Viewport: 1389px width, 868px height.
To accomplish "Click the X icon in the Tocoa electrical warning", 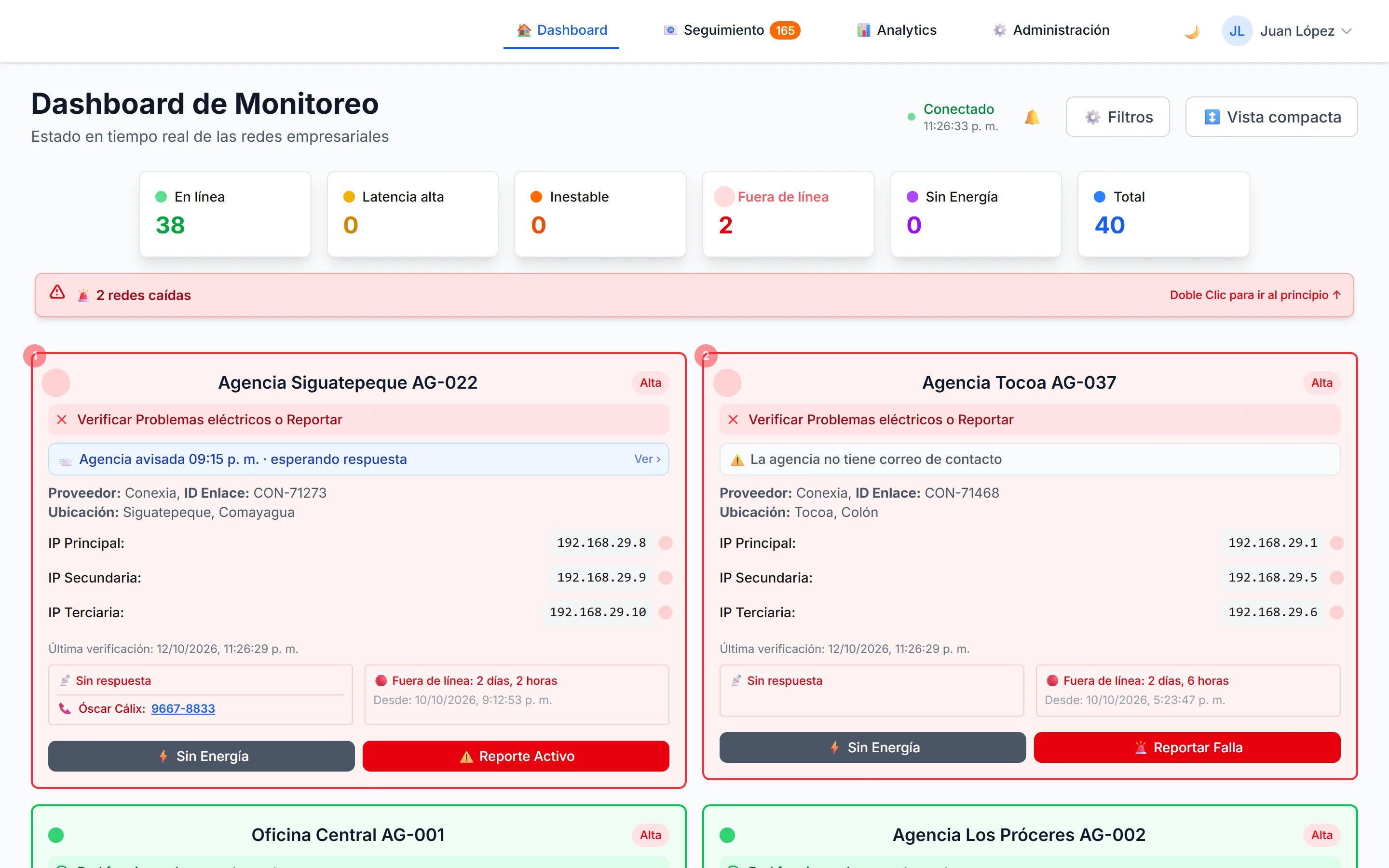I will 733,420.
